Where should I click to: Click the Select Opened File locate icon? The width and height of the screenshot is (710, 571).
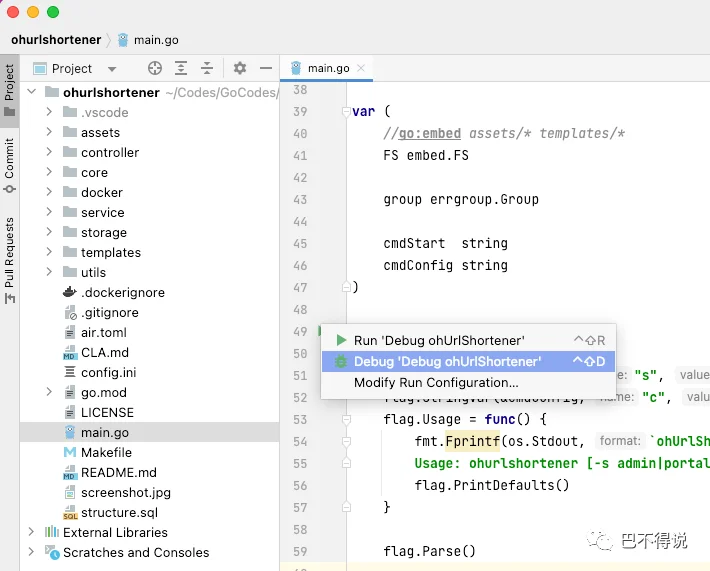point(155,68)
